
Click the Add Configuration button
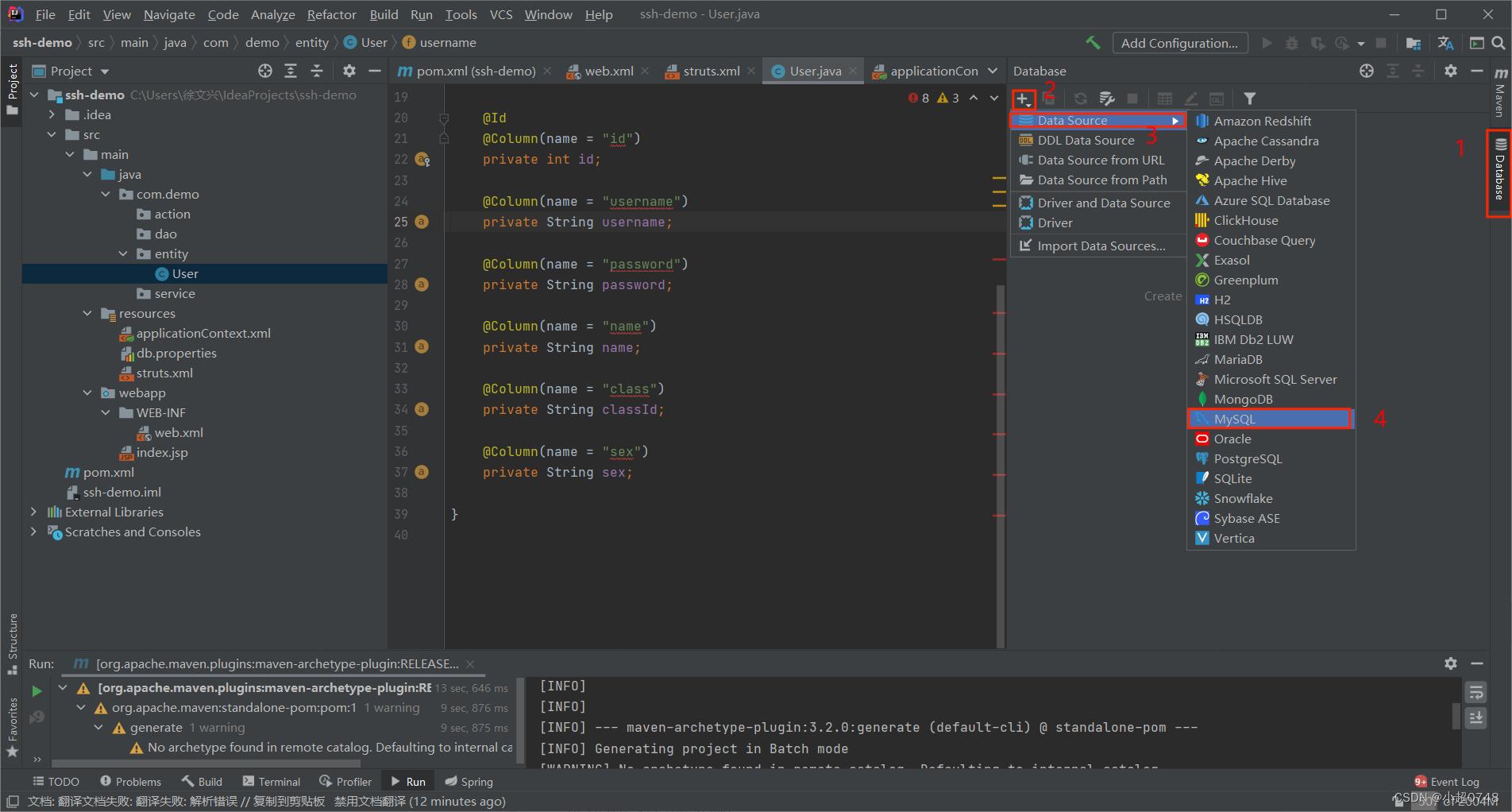pyautogui.click(x=1180, y=43)
